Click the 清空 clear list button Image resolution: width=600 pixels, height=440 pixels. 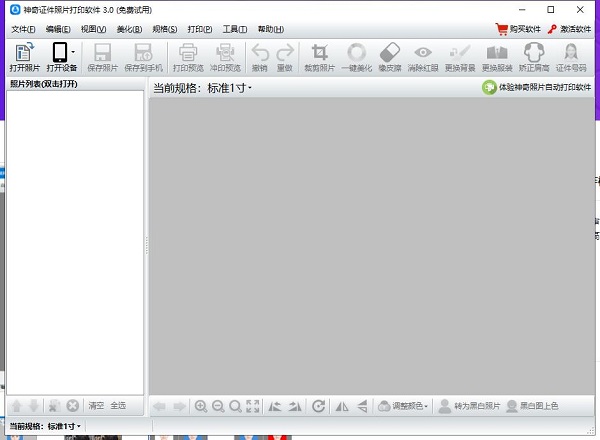96,406
